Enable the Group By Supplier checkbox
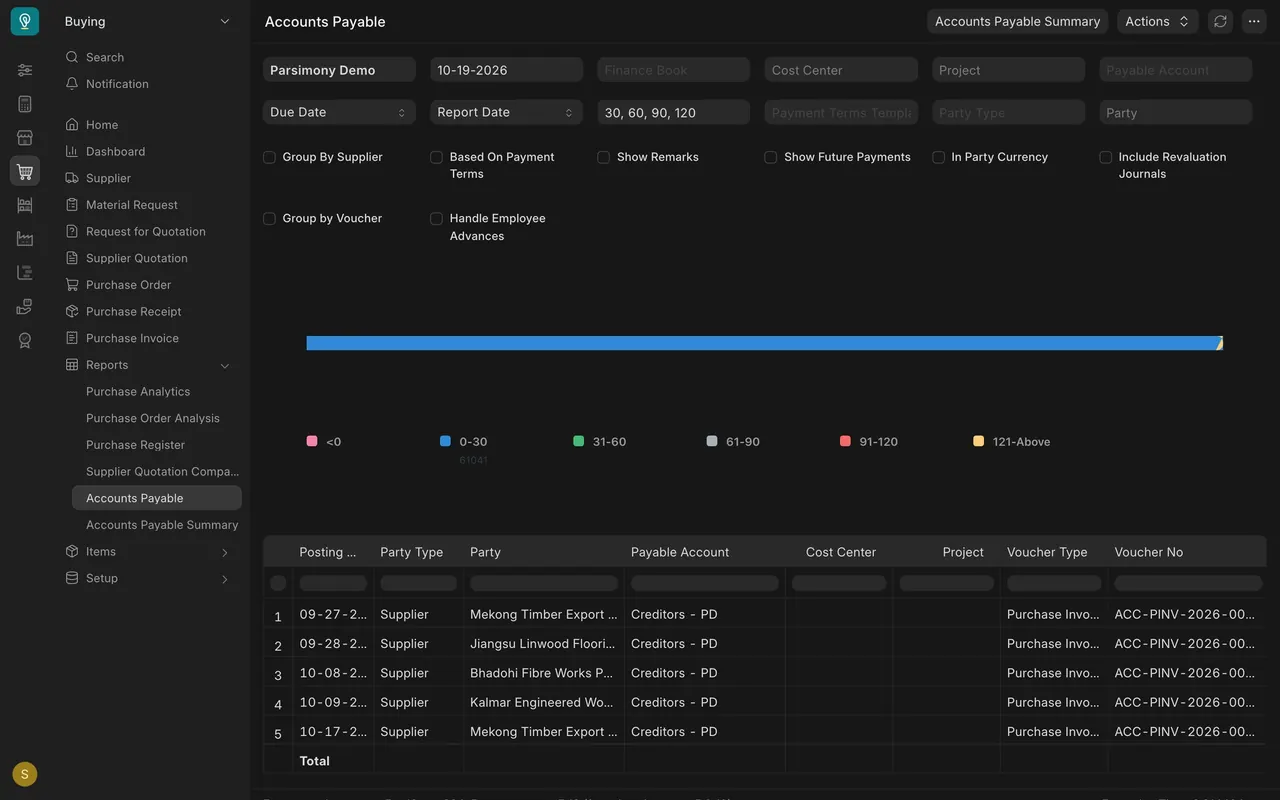The width and height of the screenshot is (1280, 800). click(x=269, y=157)
